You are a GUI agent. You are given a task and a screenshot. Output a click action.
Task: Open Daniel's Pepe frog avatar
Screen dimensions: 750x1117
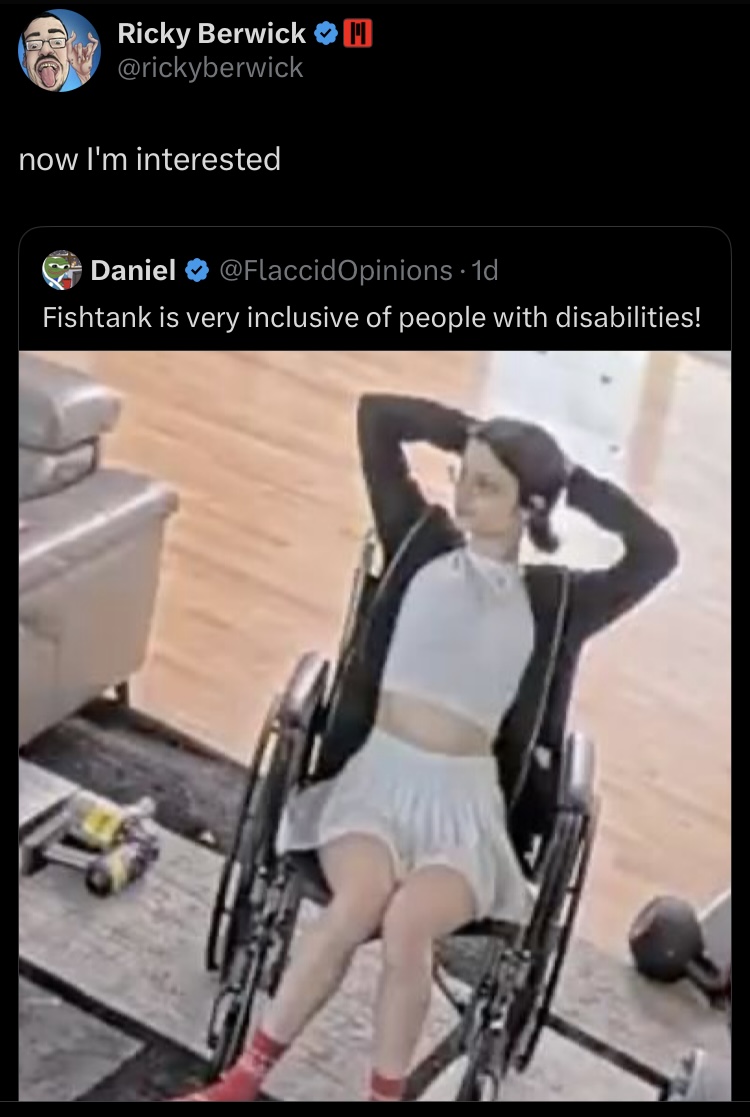(62, 270)
